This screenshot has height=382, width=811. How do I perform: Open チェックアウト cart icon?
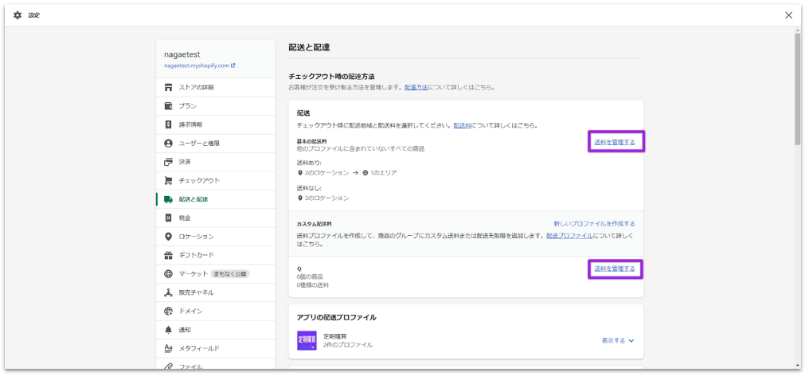pyautogui.click(x=168, y=180)
